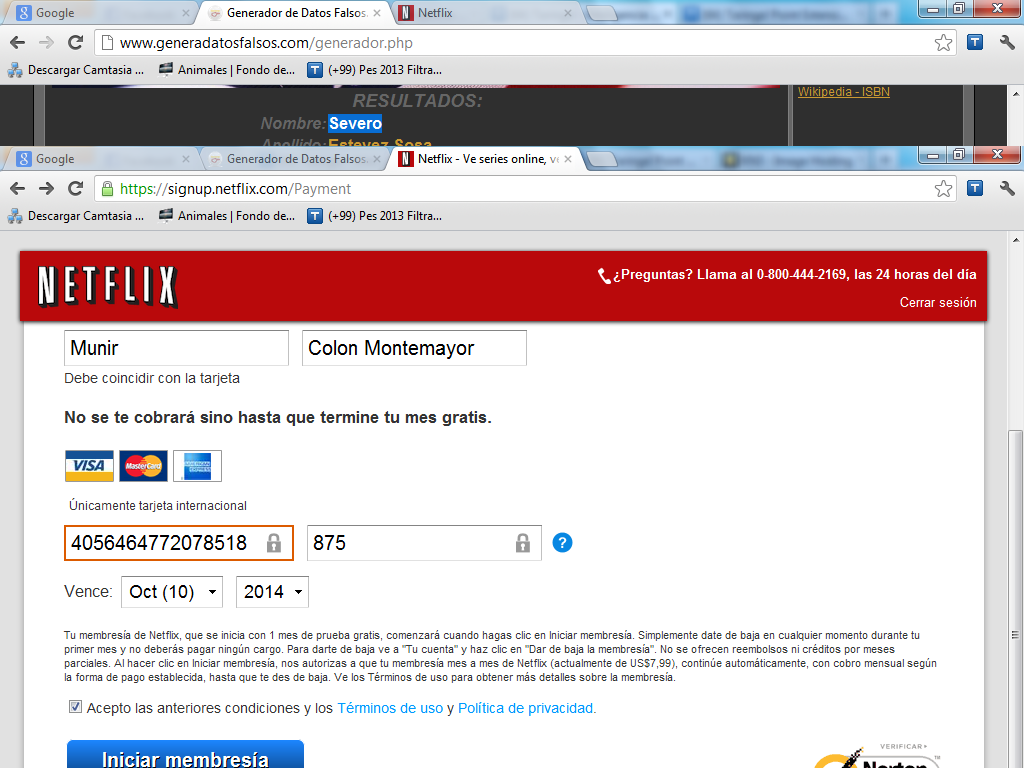Open the (+99) Pes 2013 Filtra... bookmark in Netflix window

tap(376, 216)
